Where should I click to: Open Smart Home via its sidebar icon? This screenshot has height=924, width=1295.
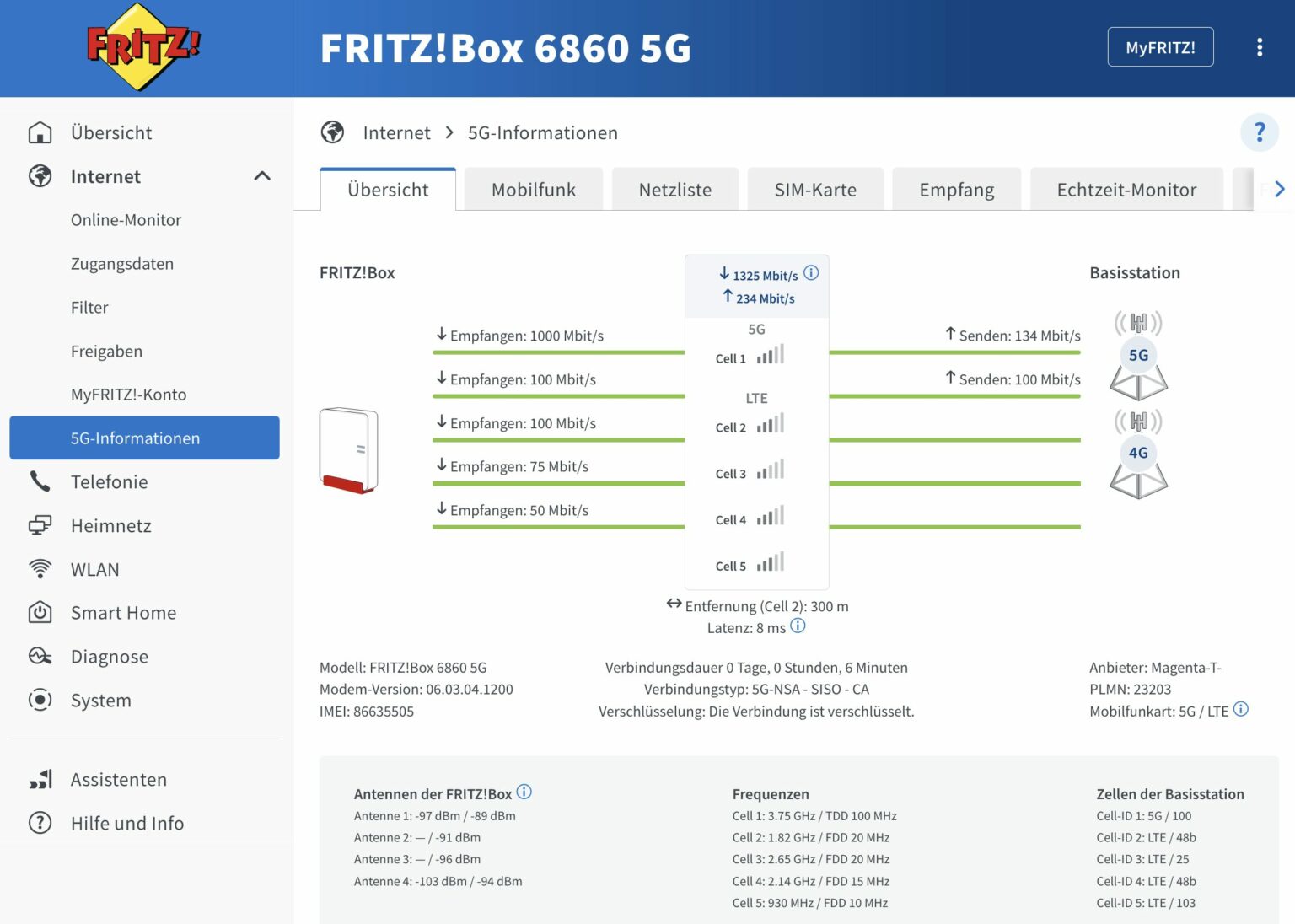tap(39, 613)
